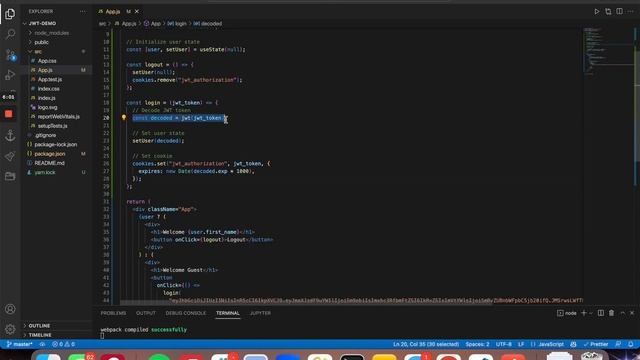The width and height of the screenshot is (640, 360).
Task: Open the Source Control view
Action: point(10,54)
